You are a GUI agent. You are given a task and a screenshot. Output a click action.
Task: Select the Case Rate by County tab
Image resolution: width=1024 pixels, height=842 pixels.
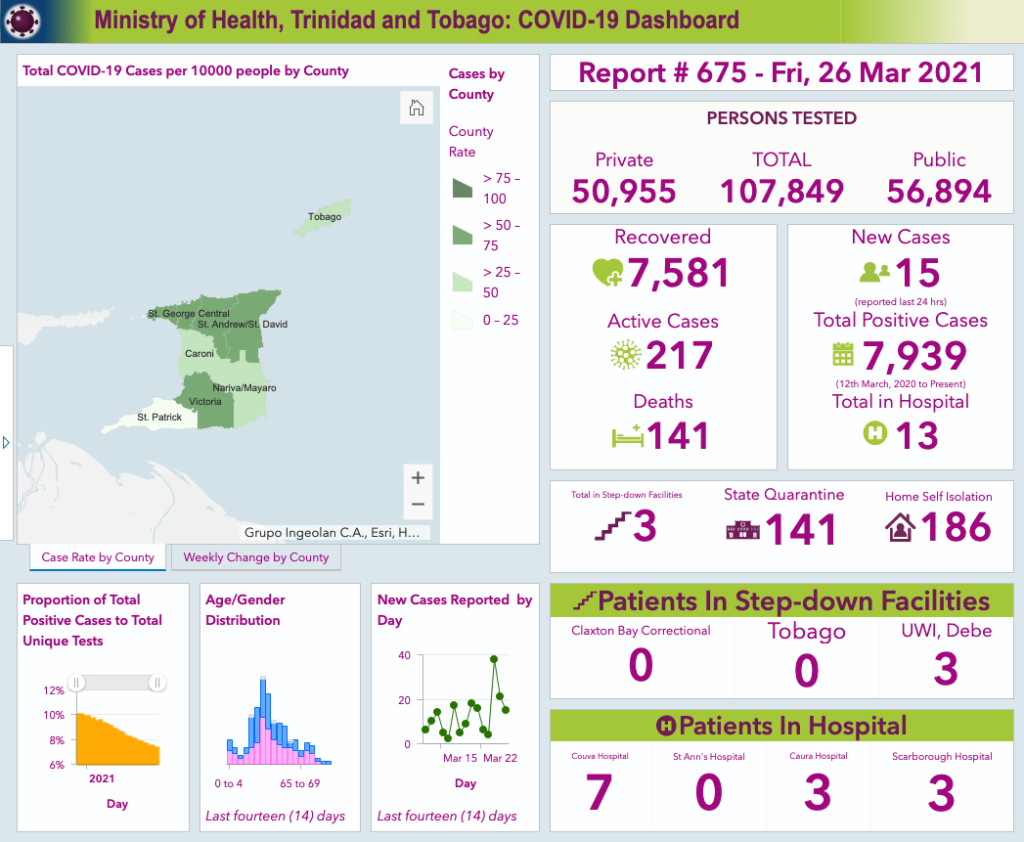tap(98, 557)
